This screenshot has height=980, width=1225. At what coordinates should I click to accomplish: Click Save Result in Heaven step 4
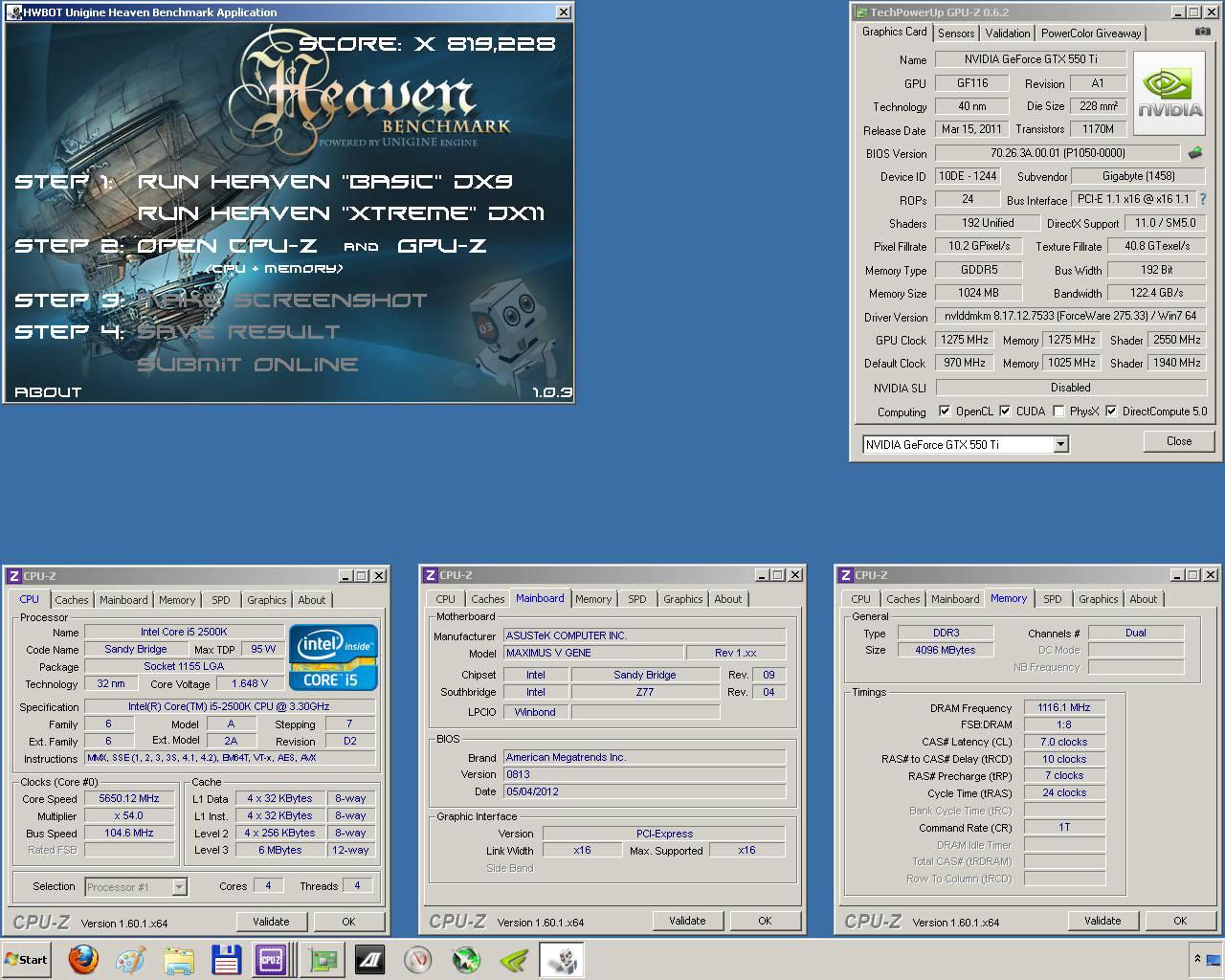[239, 331]
